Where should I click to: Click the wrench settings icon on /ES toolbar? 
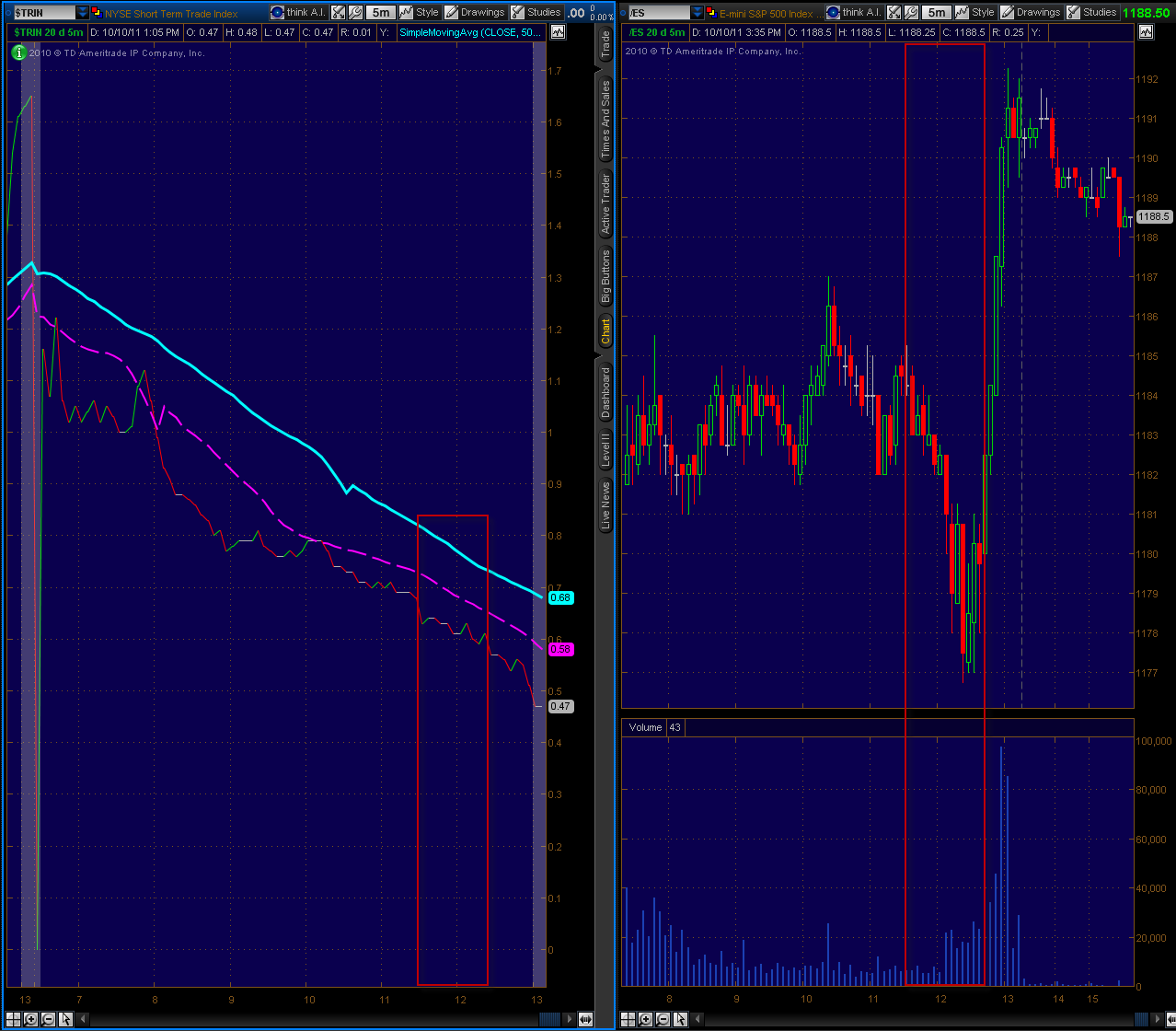click(911, 13)
